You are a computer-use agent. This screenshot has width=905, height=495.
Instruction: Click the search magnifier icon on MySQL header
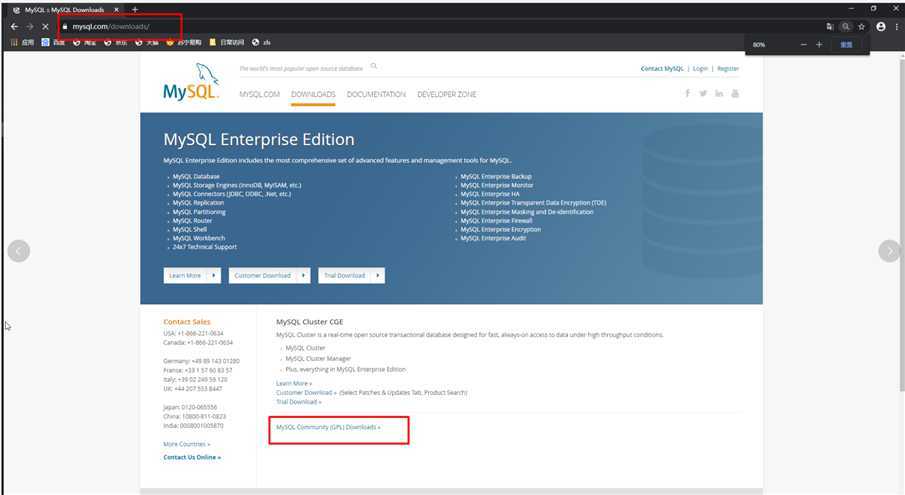(x=374, y=66)
